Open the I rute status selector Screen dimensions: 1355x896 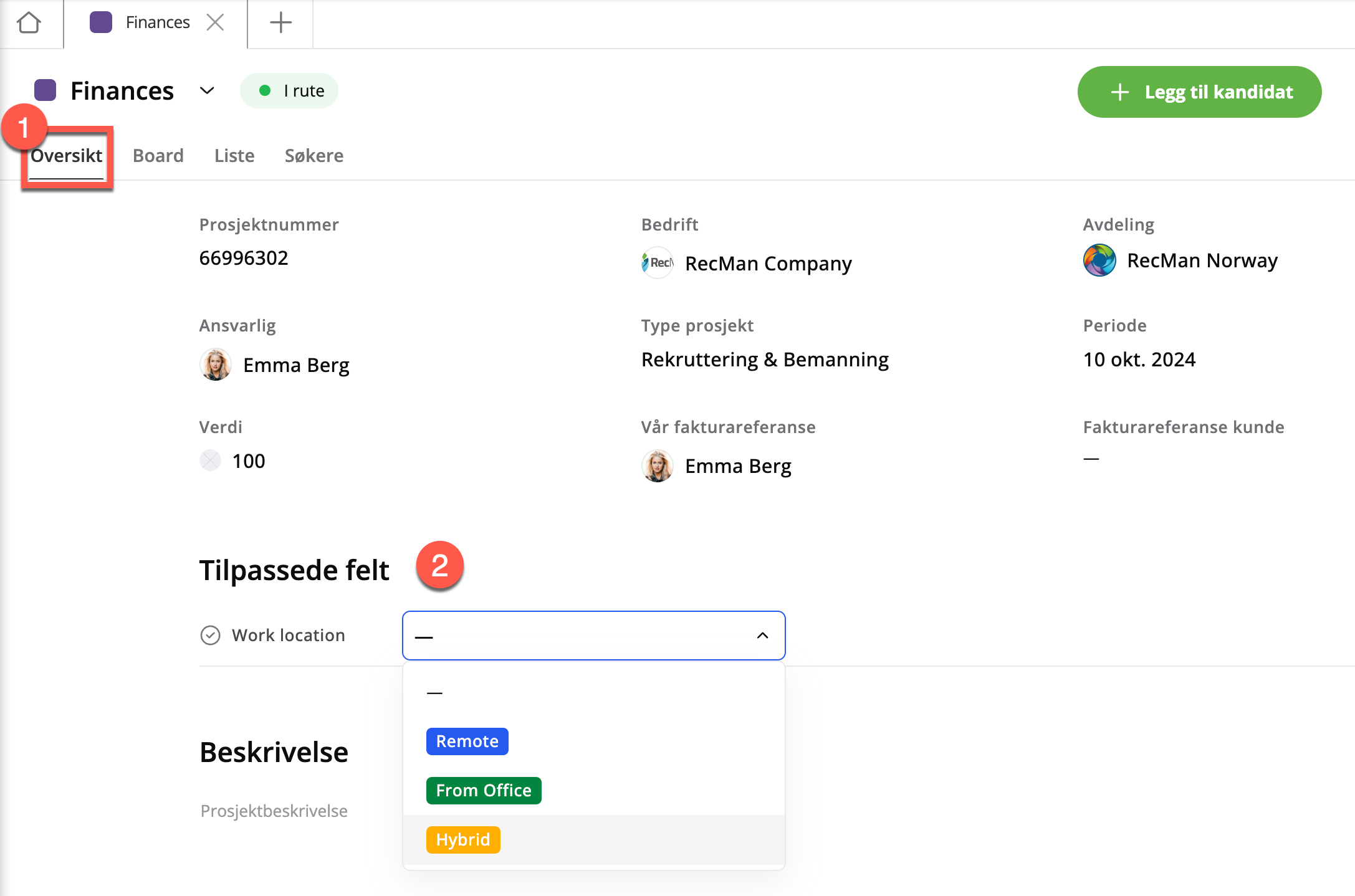tap(290, 91)
